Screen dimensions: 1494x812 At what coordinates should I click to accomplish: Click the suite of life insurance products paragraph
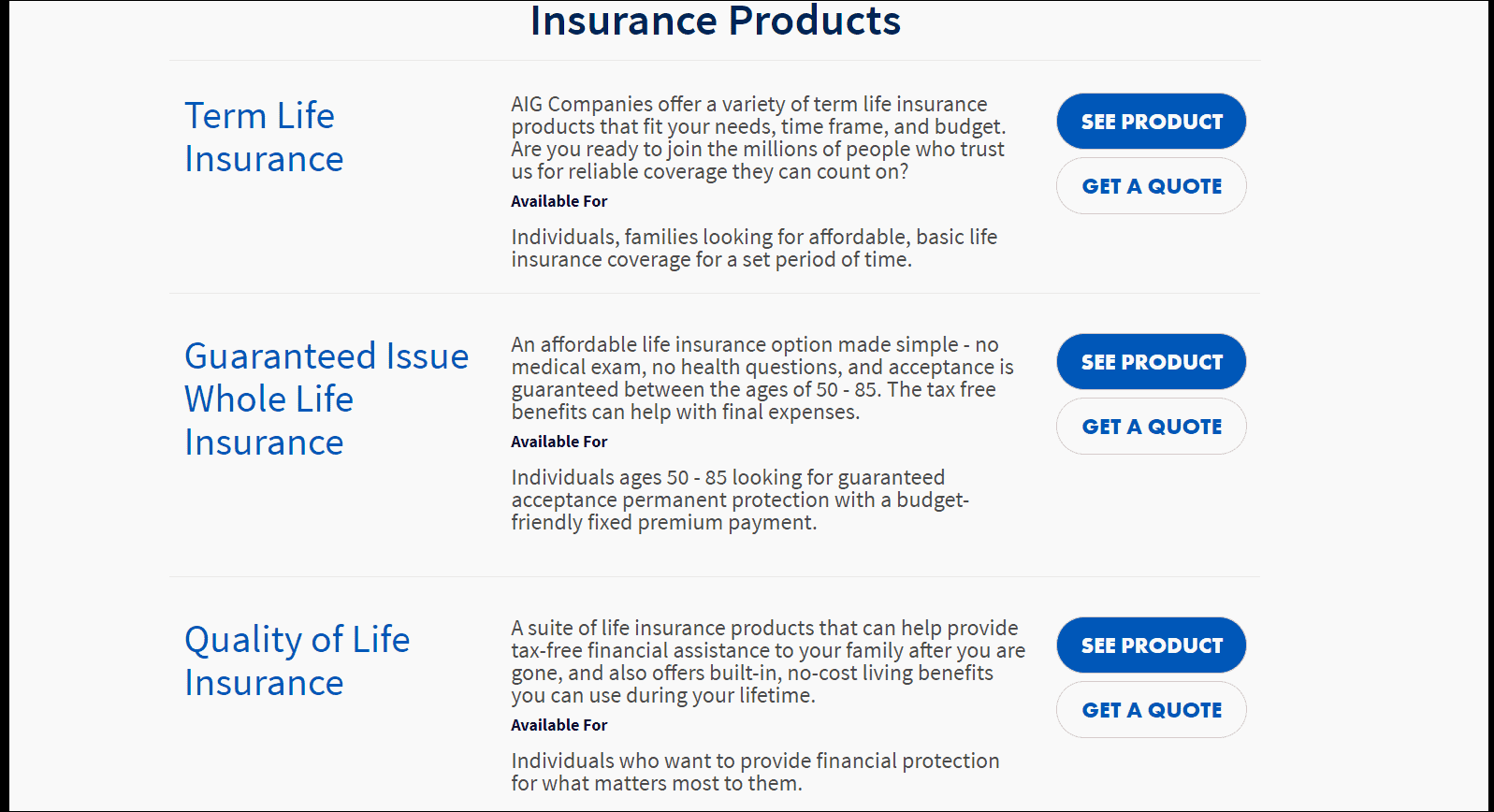(768, 661)
